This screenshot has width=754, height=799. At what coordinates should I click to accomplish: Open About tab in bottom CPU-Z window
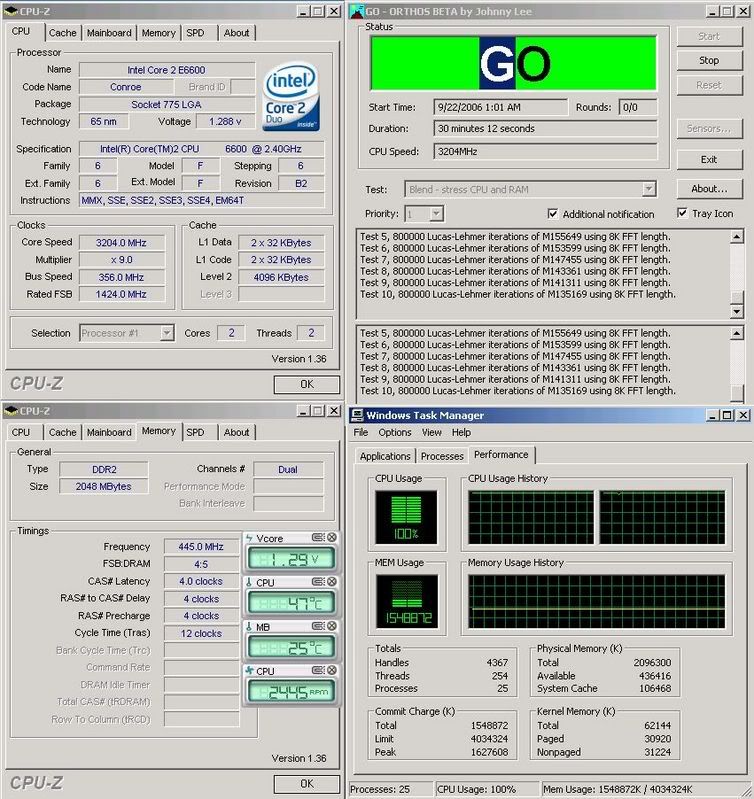236,432
